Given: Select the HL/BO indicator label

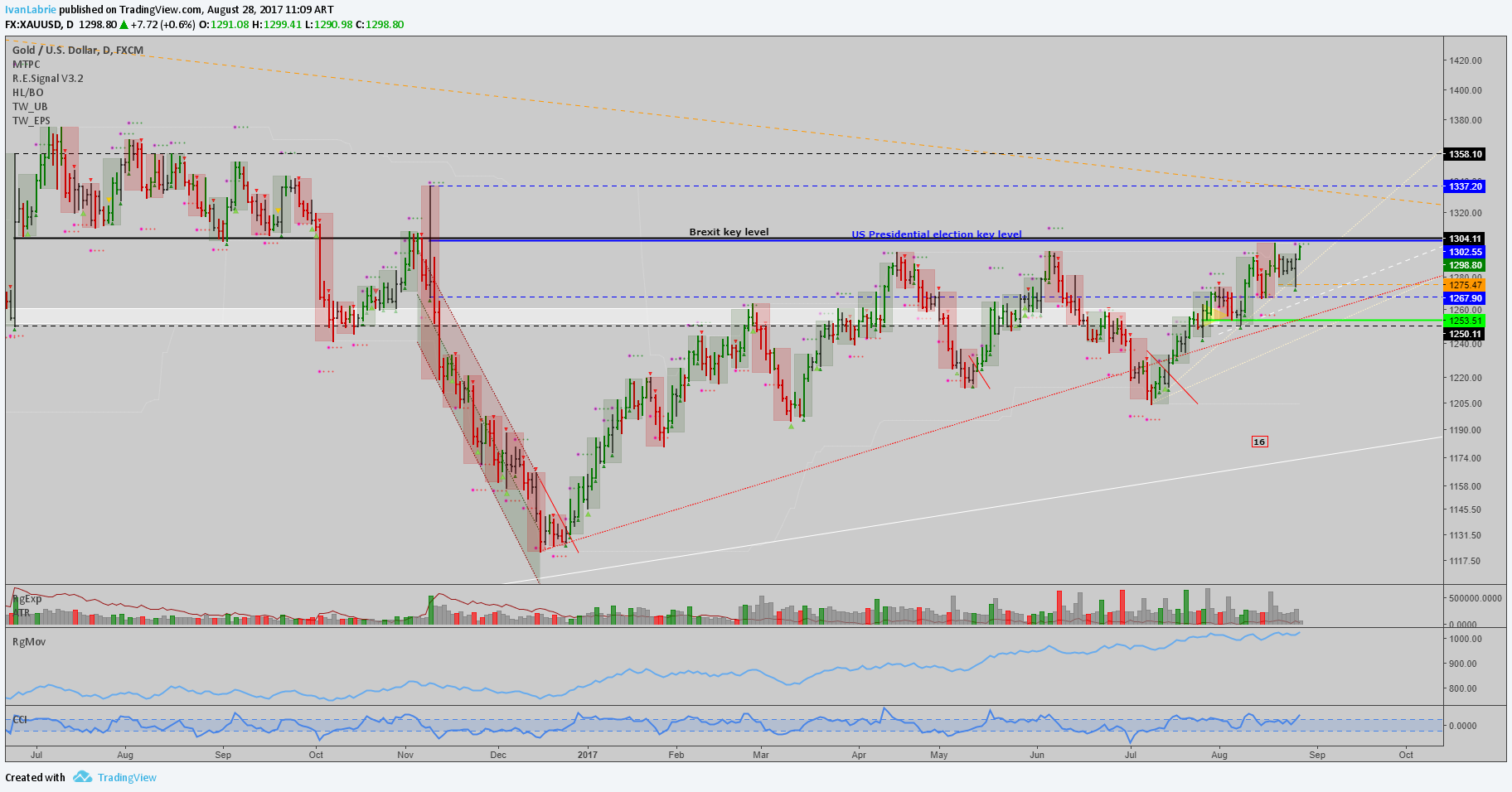Looking at the screenshot, I should pos(28,93).
